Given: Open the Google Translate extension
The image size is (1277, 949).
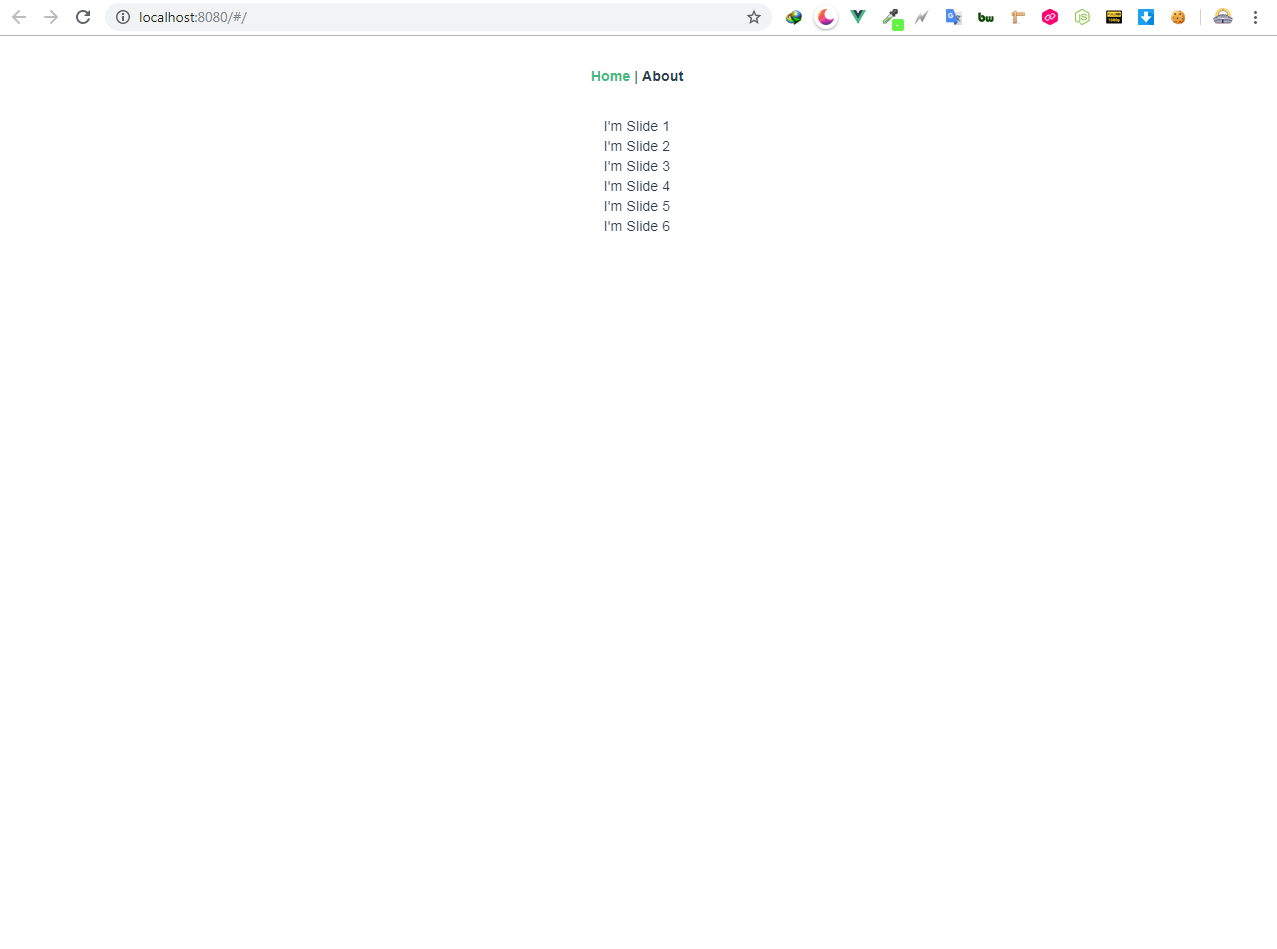Looking at the screenshot, I should tap(953, 17).
